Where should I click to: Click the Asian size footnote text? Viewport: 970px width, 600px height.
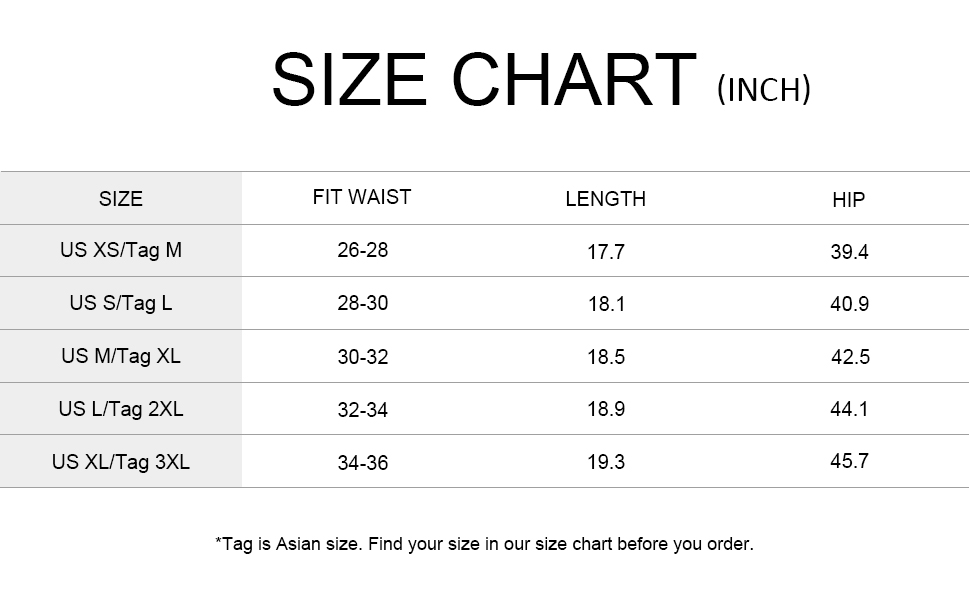(x=484, y=544)
